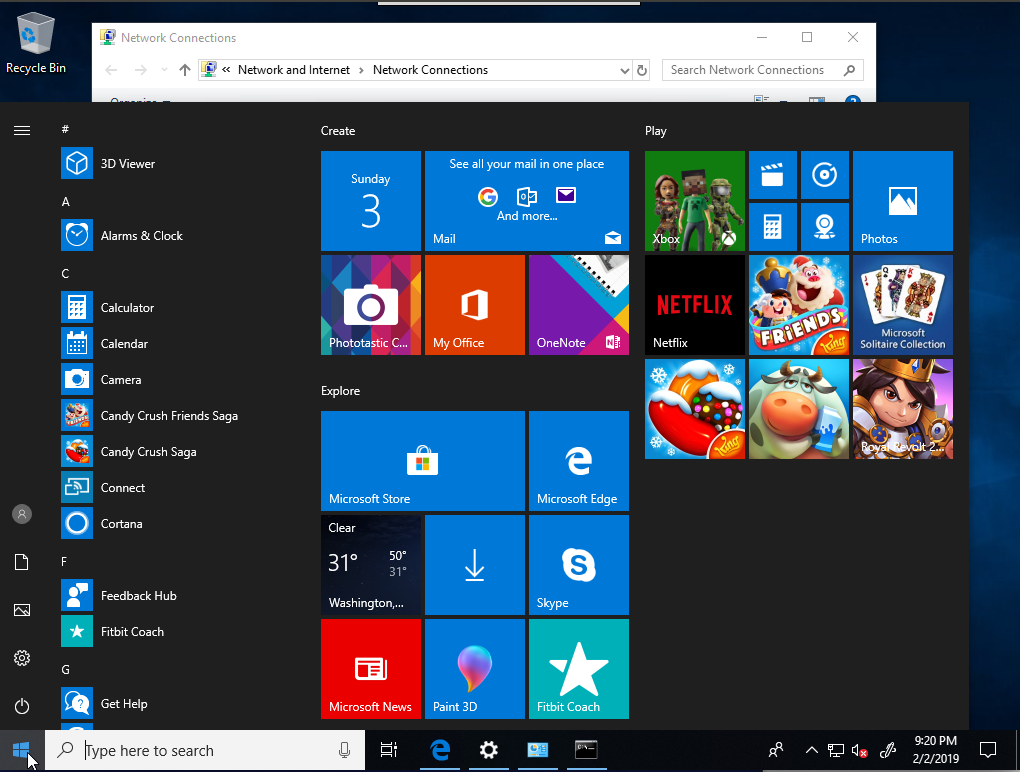Open the Groove Music small tile

pyautogui.click(x=825, y=175)
